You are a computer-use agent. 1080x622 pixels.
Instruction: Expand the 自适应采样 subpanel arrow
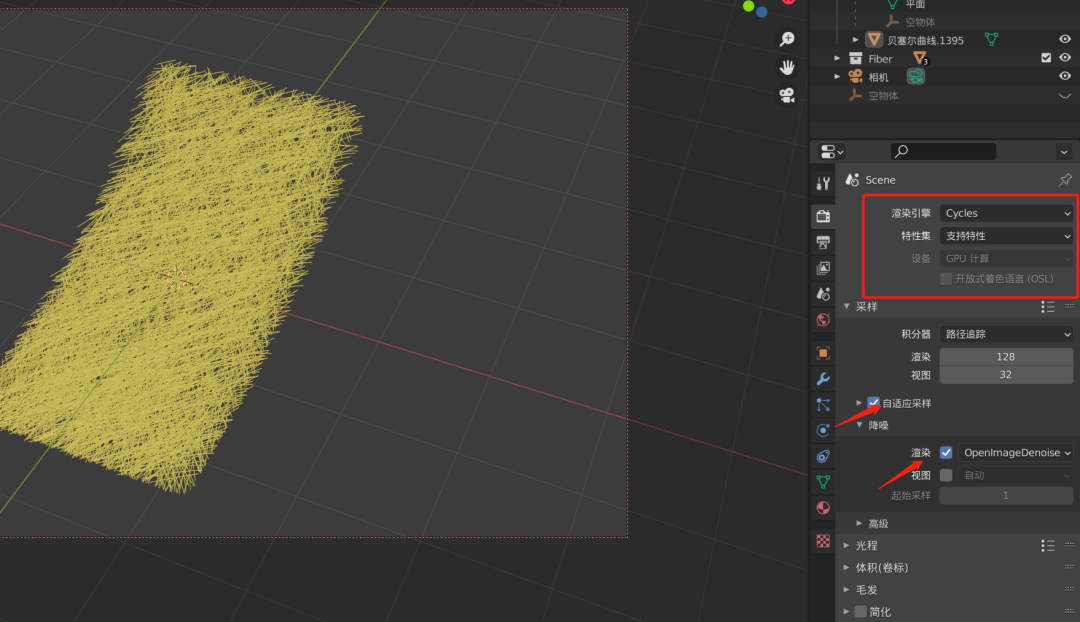[x=859, y=403]
